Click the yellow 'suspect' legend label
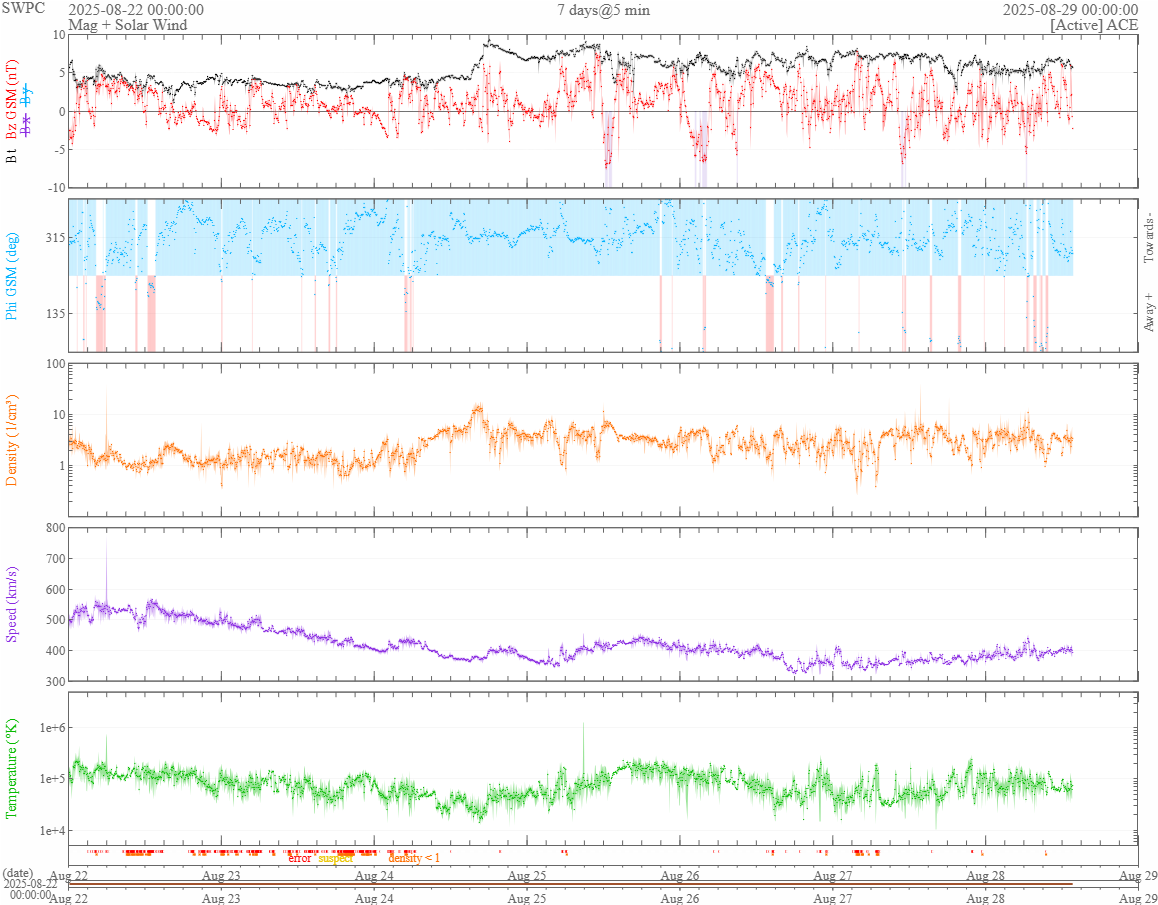 [336, 858]
